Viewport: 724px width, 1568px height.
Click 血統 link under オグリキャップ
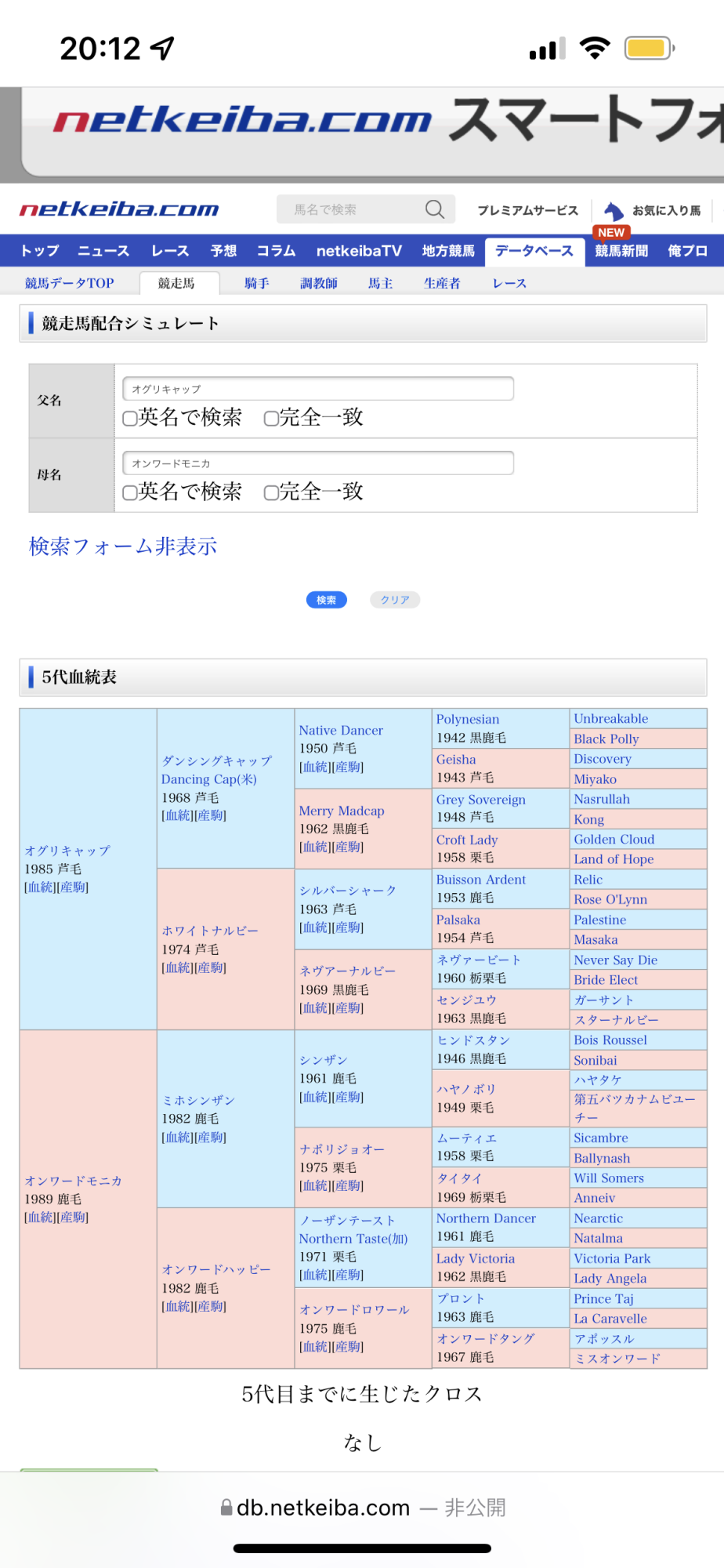click(x=40, y=887)
